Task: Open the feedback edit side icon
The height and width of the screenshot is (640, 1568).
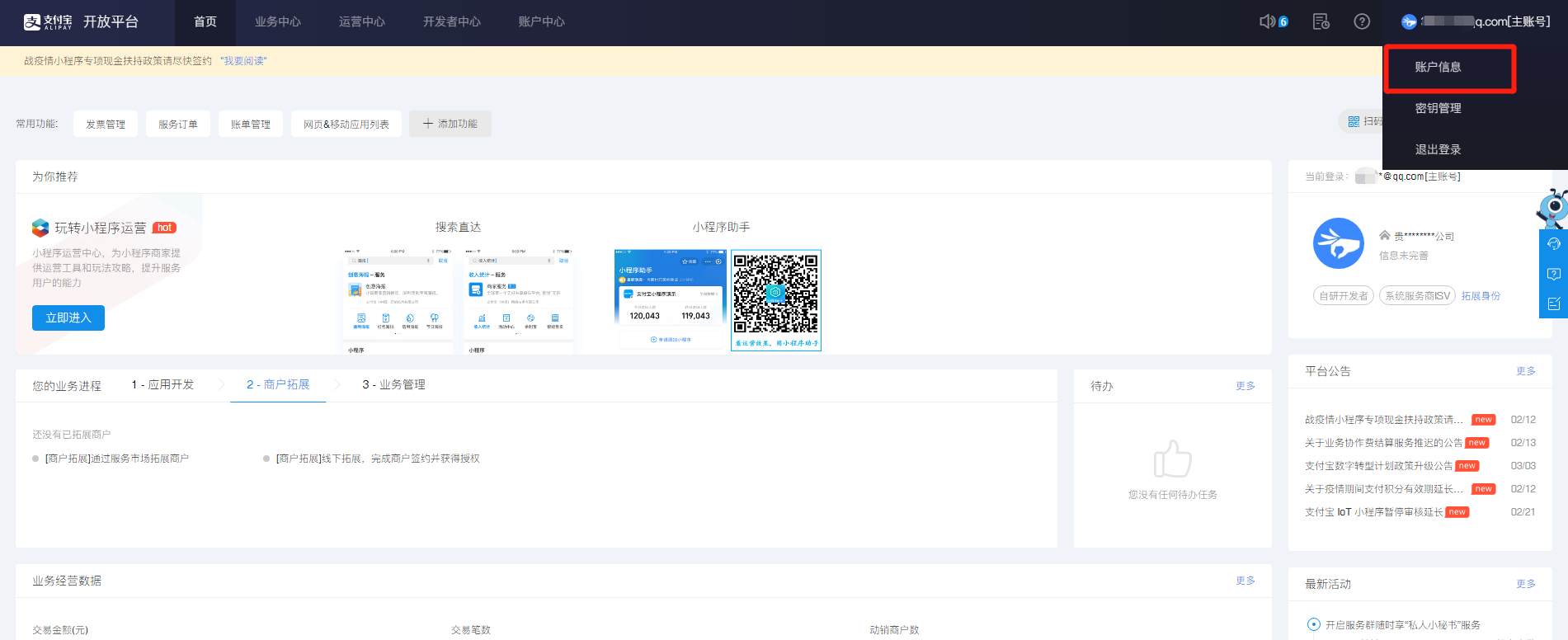Action: tap(1553, 304)
